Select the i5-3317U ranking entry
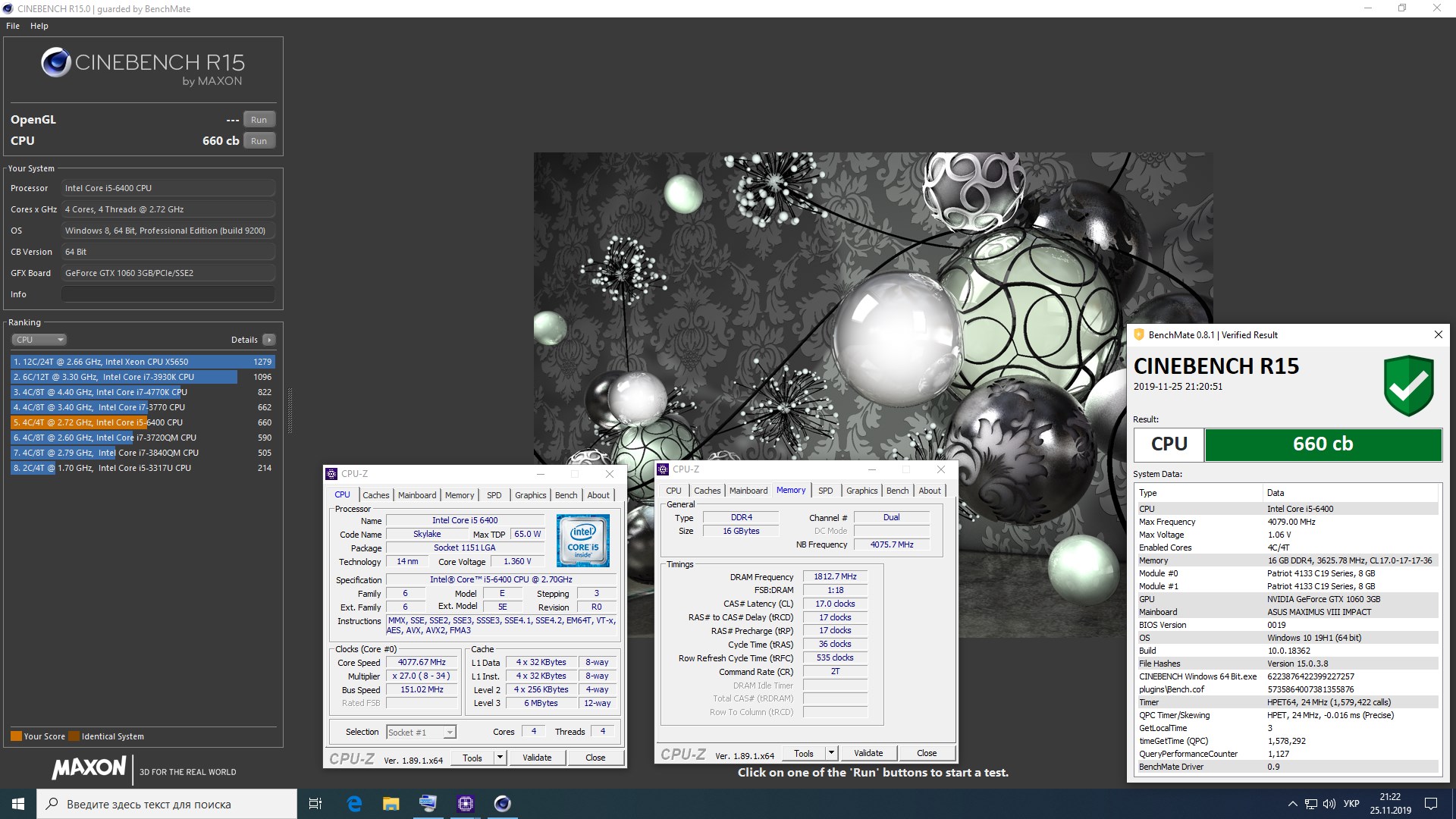The width and height of the screenshot is (1456, 819). pos(143,468)
